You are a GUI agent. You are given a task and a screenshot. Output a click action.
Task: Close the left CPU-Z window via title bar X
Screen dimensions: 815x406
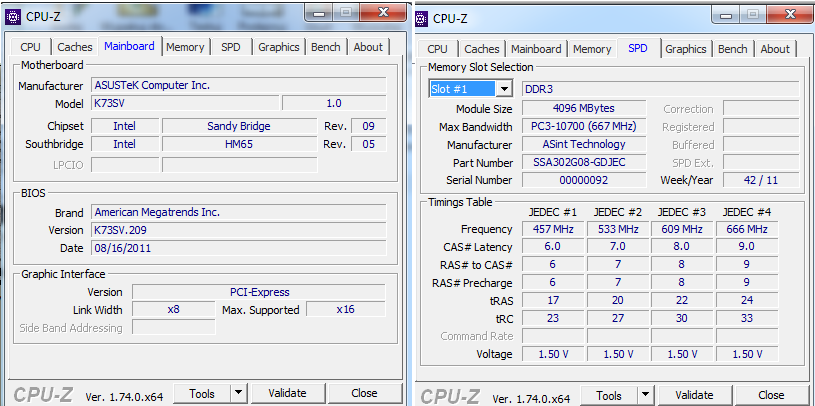[x=384, y=12]
